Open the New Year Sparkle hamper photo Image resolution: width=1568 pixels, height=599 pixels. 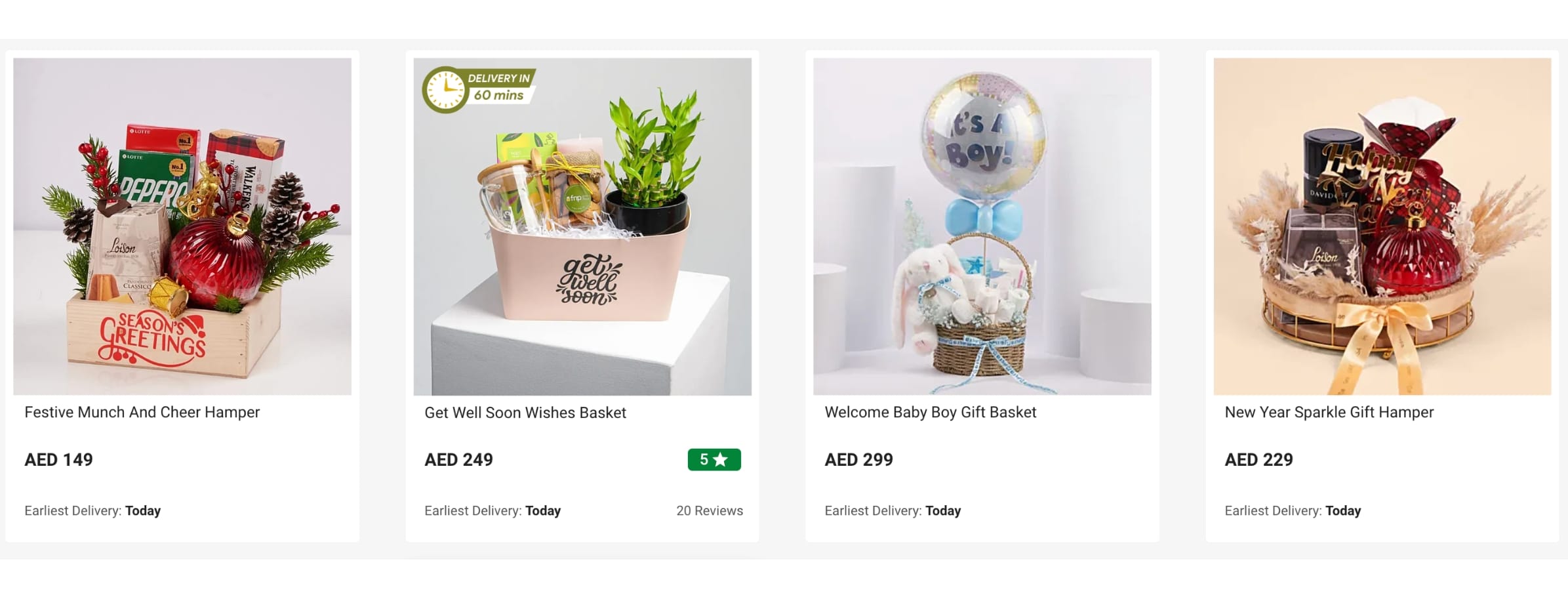click(1382, 226)
